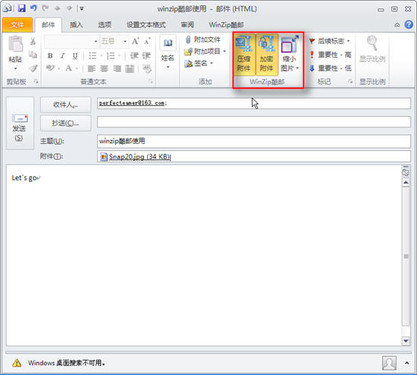The image size is (417, 375).
Task: Click the font color A button
Action: coord(69,68)
